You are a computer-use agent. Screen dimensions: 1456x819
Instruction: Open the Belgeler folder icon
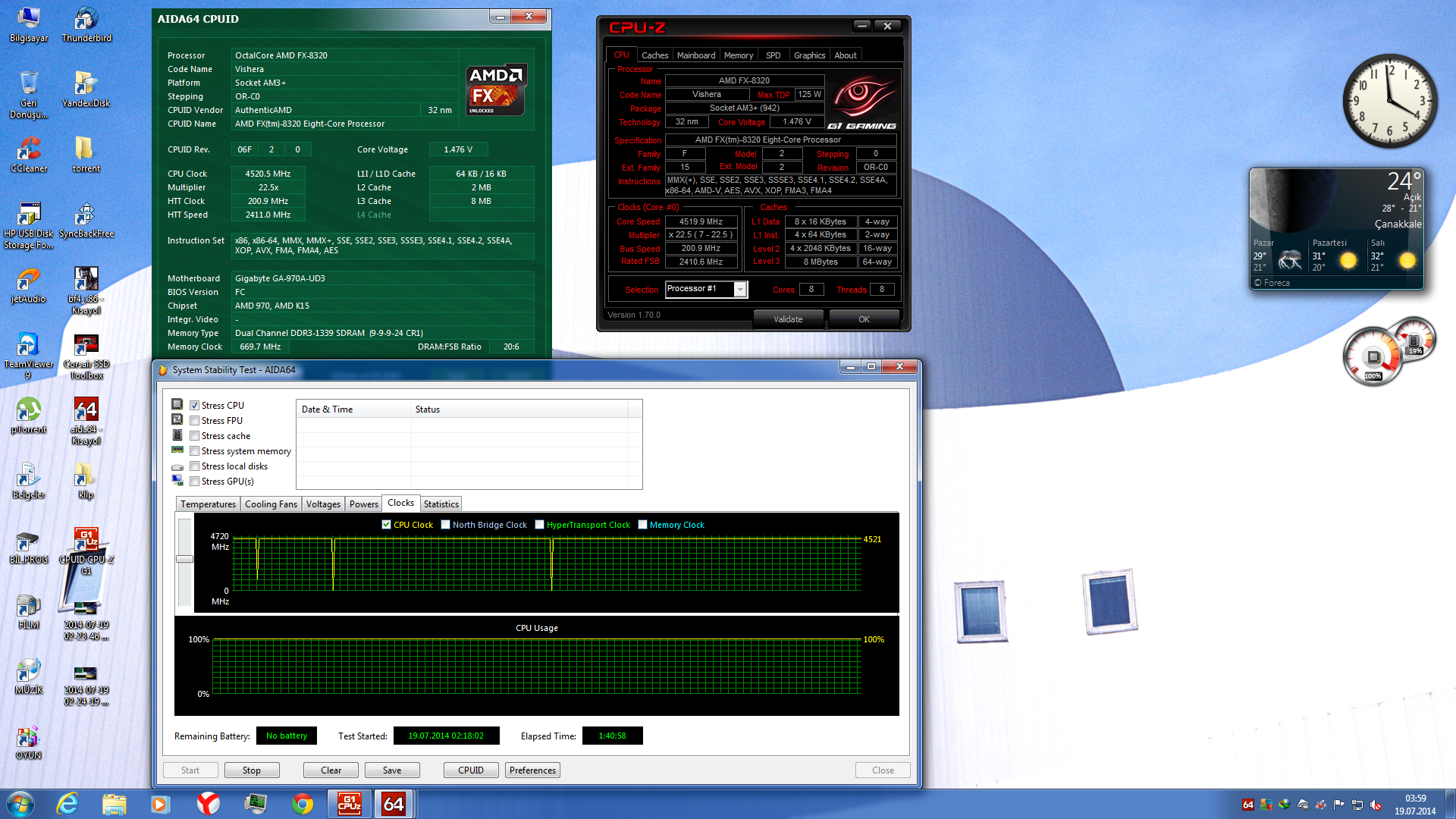[x=29, y=481]
